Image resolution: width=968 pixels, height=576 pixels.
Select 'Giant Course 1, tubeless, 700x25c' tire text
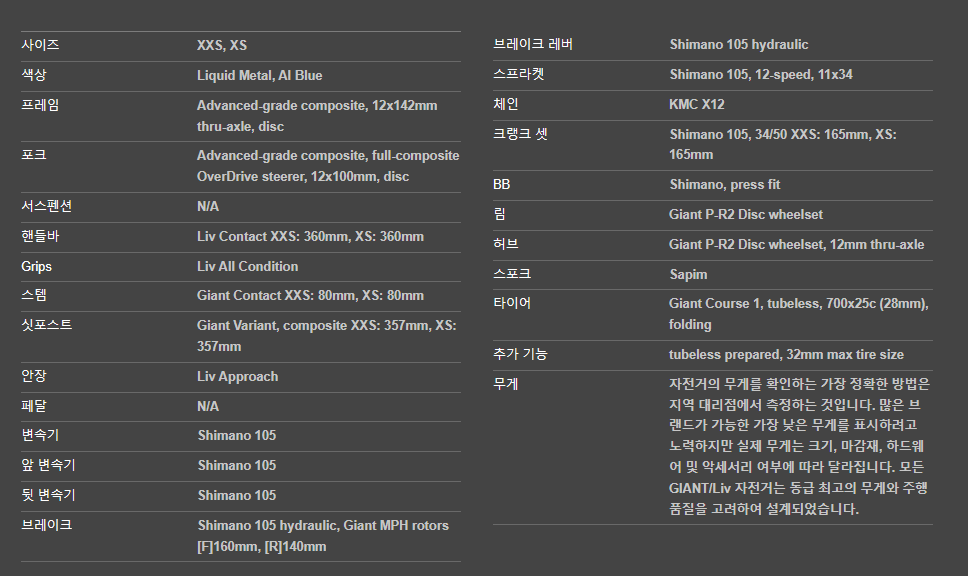point(772,304)
